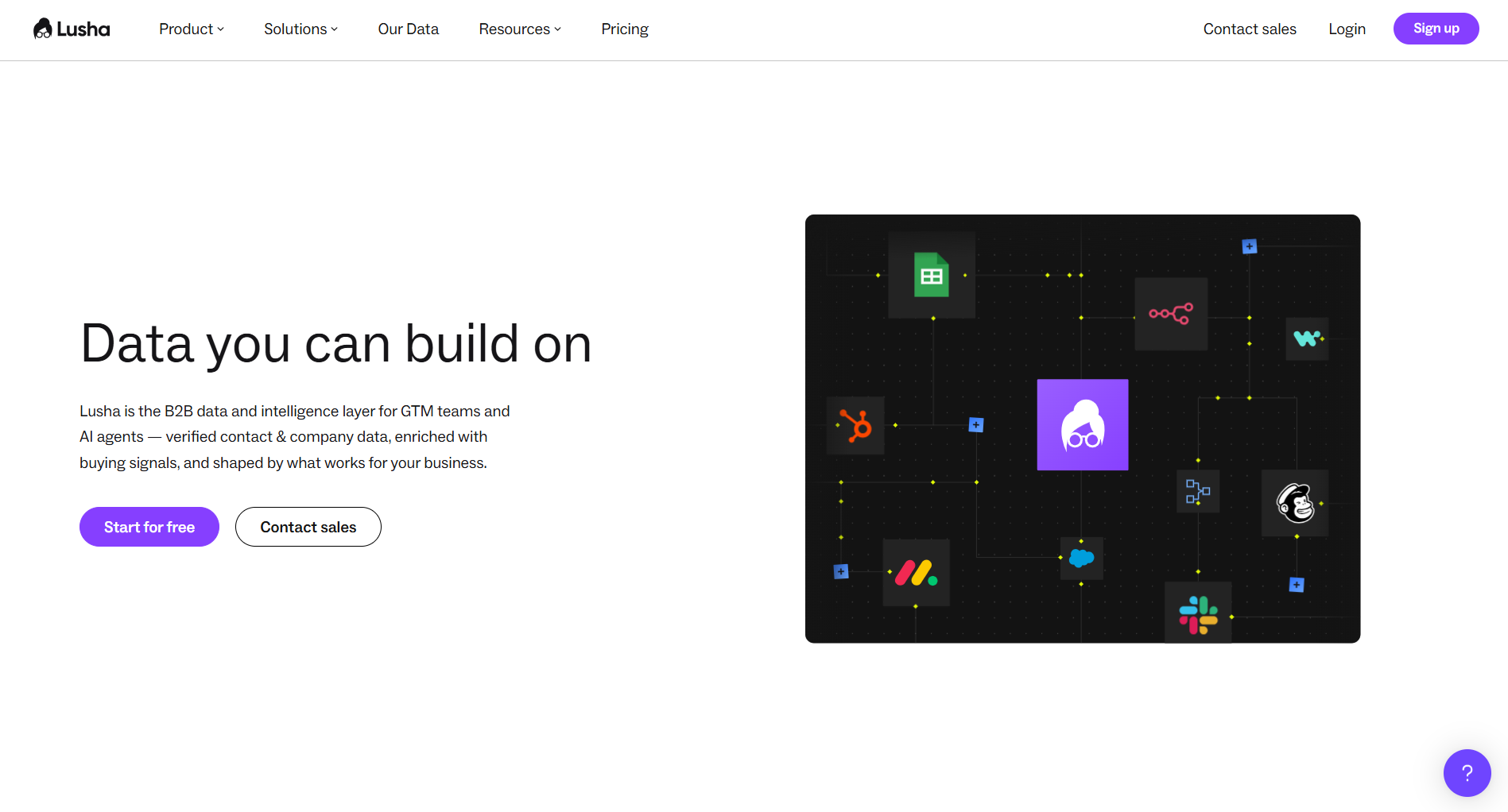Click the Mailchimp monkey icon
The image size is (1508, 812).
(1295, 503)
